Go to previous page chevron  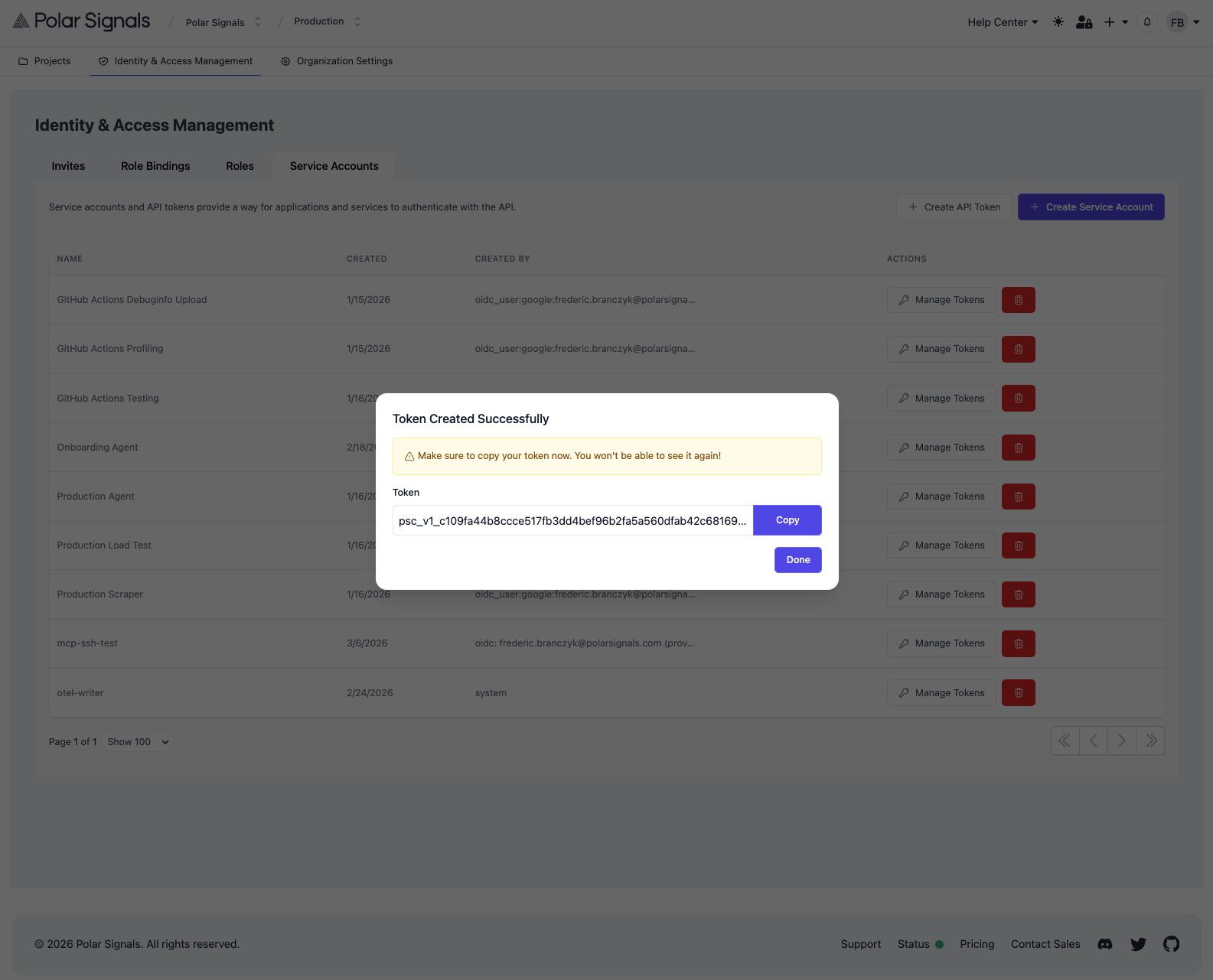pos(1094,741)
